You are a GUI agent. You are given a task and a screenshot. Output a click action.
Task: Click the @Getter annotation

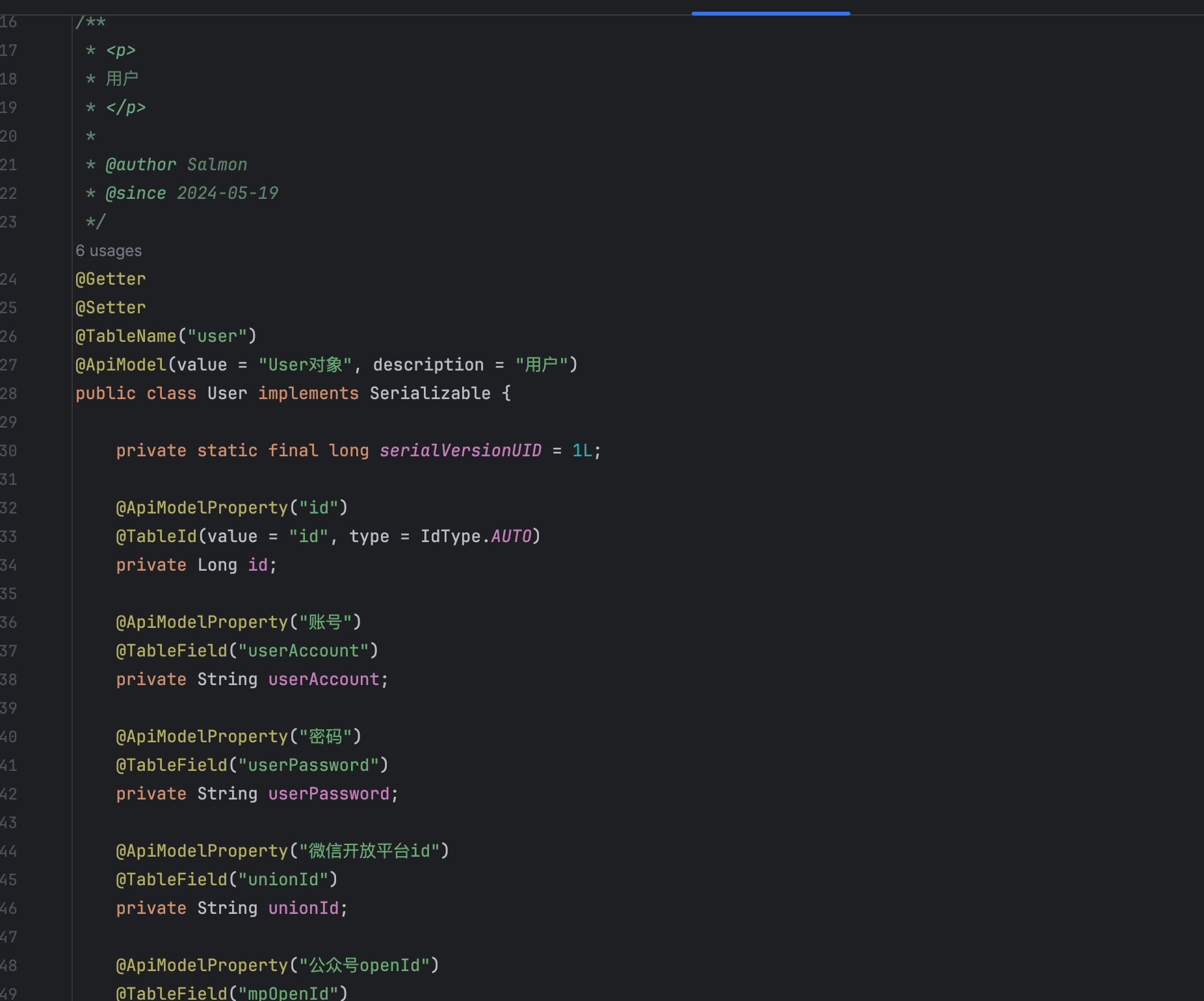pos(111,279)
